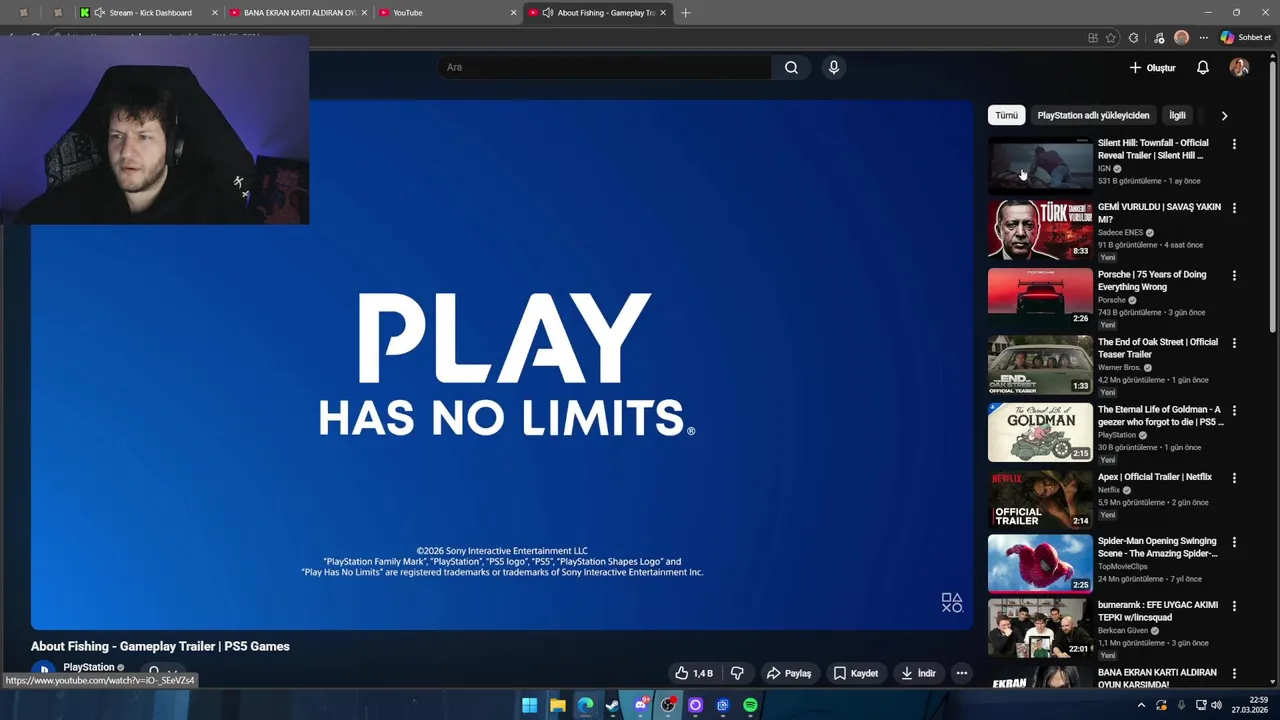The height and width of the screenshot is (720, 1280).
Task: Open Steam from the taskbar
Action: pyautogui.click(x=613, y=705)
